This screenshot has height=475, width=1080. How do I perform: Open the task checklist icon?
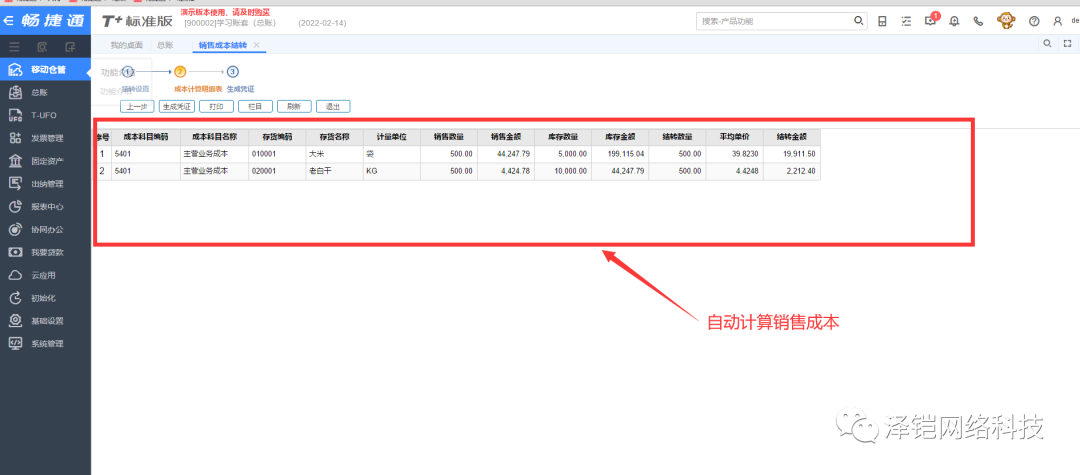coord(906,21)
